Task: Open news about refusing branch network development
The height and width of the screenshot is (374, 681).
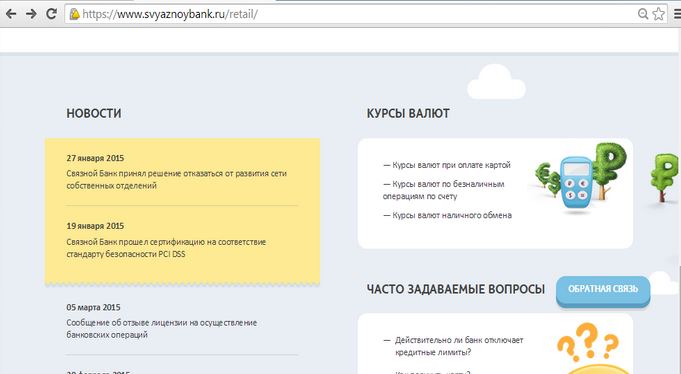Action: pos(176,179)
